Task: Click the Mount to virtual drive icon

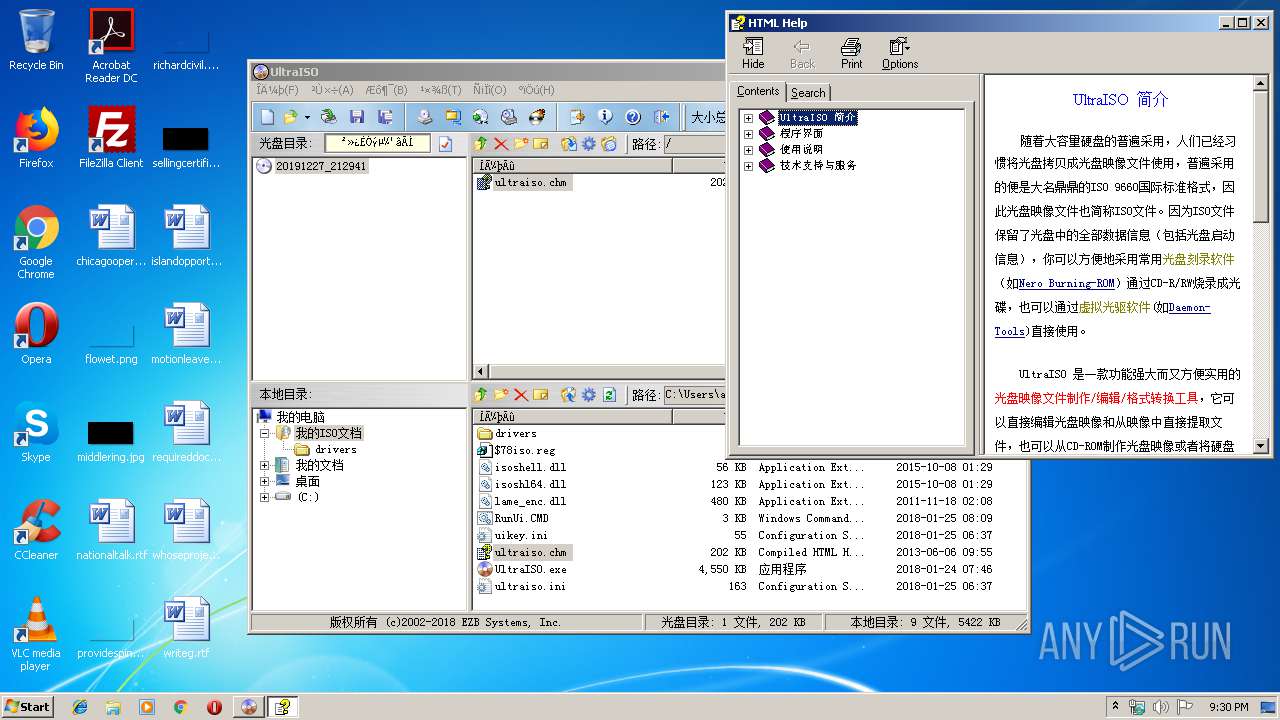Action: click(508, 117)
